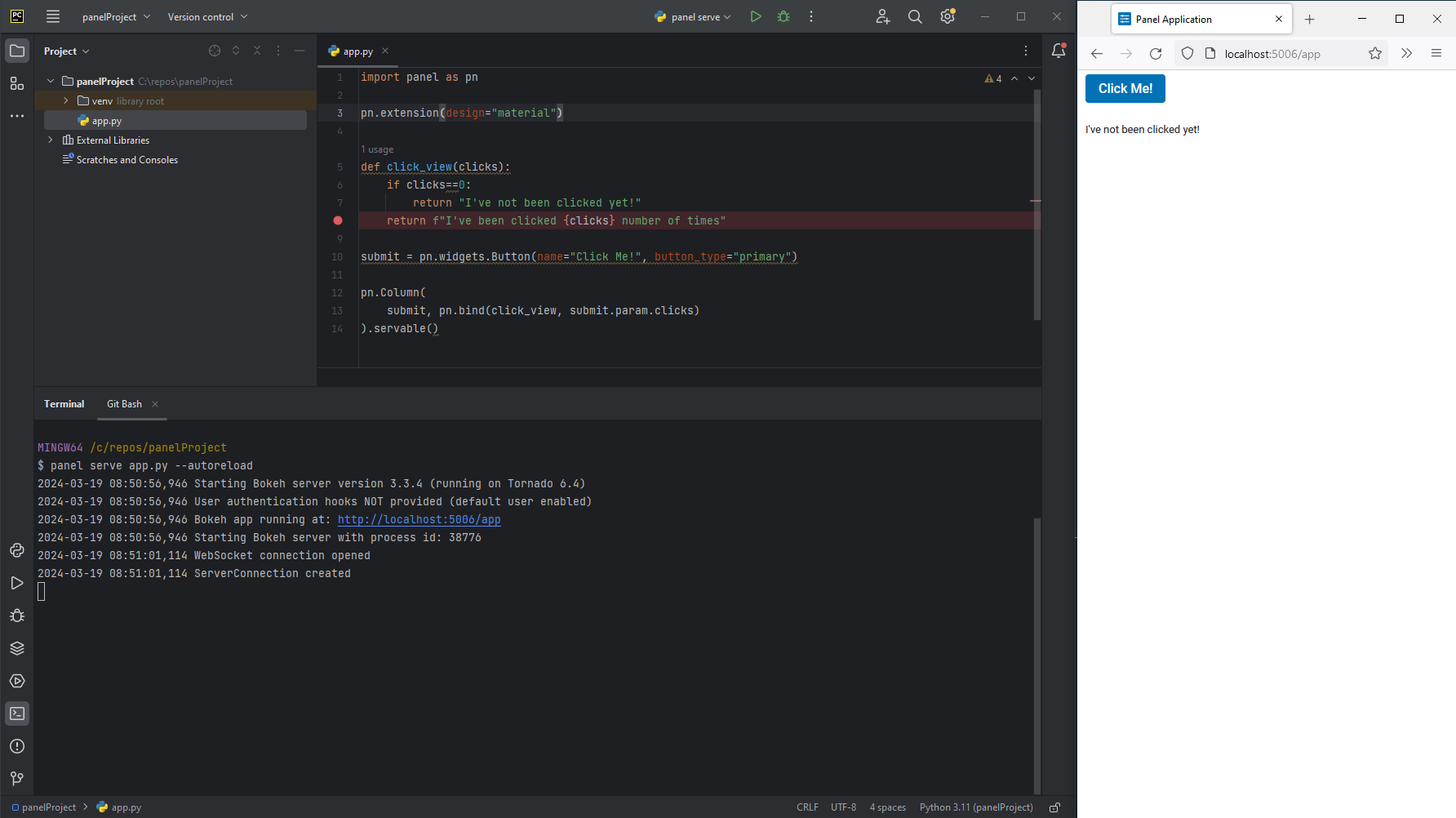Open Python Packages tool window
Viewport: 1456px width, 818px height.
tap(17, 648)
